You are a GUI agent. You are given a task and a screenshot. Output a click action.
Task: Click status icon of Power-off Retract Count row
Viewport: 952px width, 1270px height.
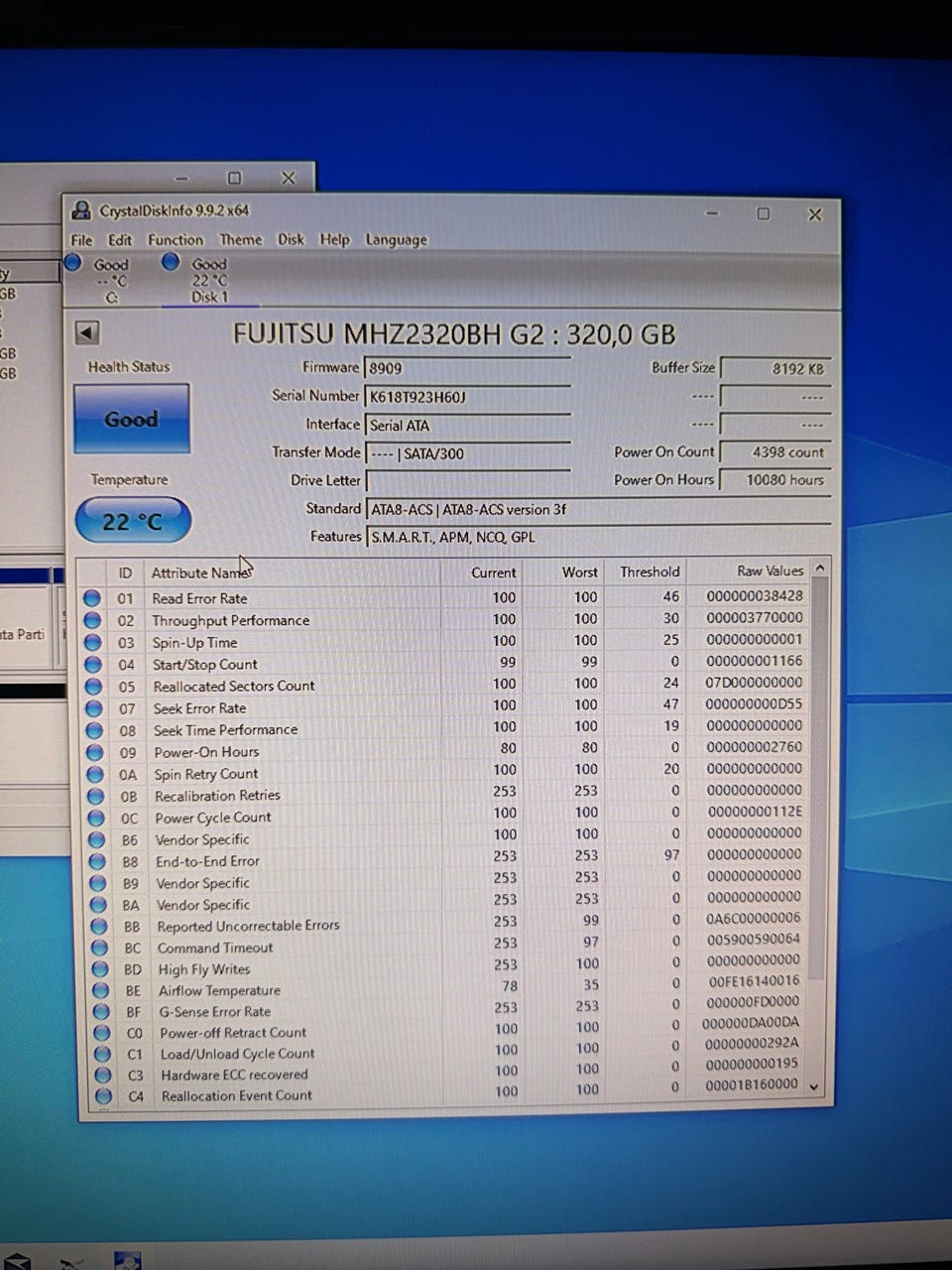(102, 1033)
